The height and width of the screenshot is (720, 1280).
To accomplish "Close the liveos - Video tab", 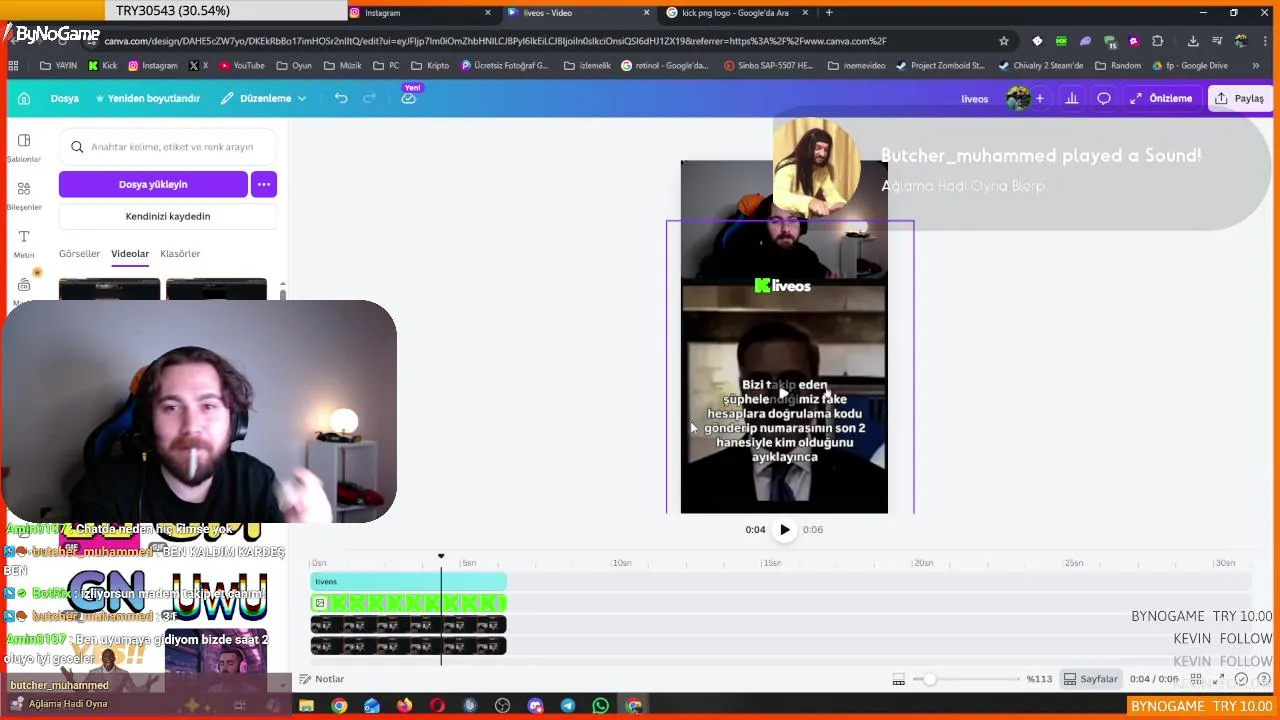I will [646, 13].
